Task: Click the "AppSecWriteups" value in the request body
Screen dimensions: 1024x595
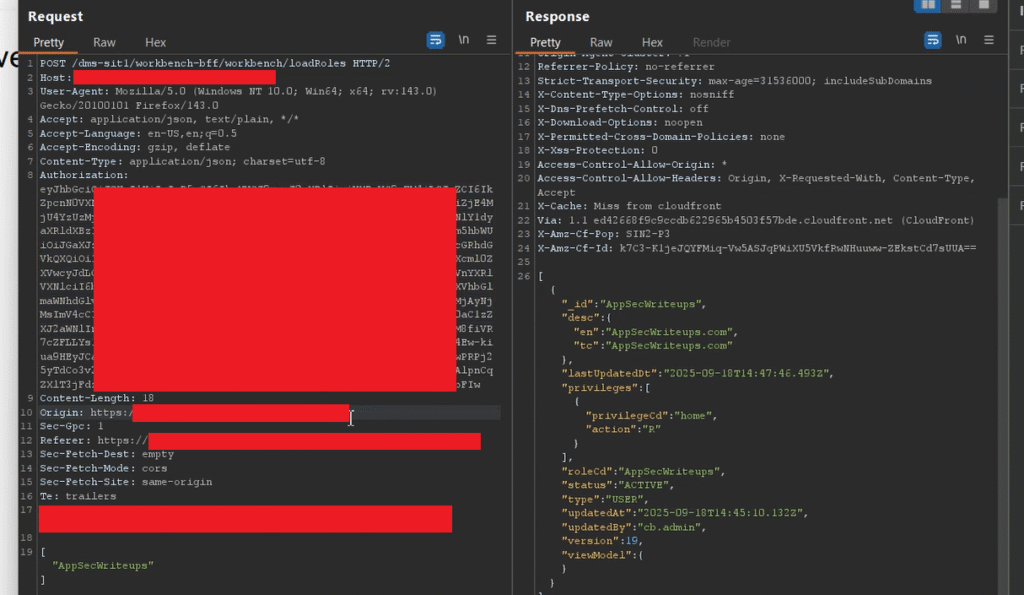Action: (x=103, y=566)
